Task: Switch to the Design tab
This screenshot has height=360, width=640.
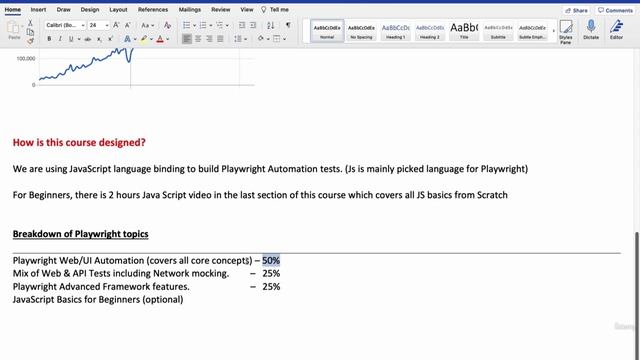Action: (x=90, y=9)
